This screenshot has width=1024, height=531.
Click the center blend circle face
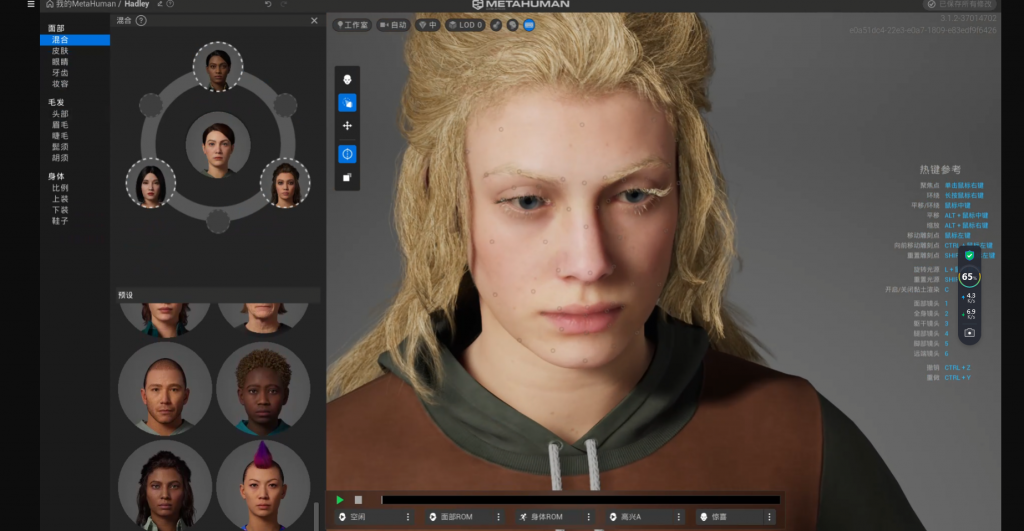click(218, 146)
